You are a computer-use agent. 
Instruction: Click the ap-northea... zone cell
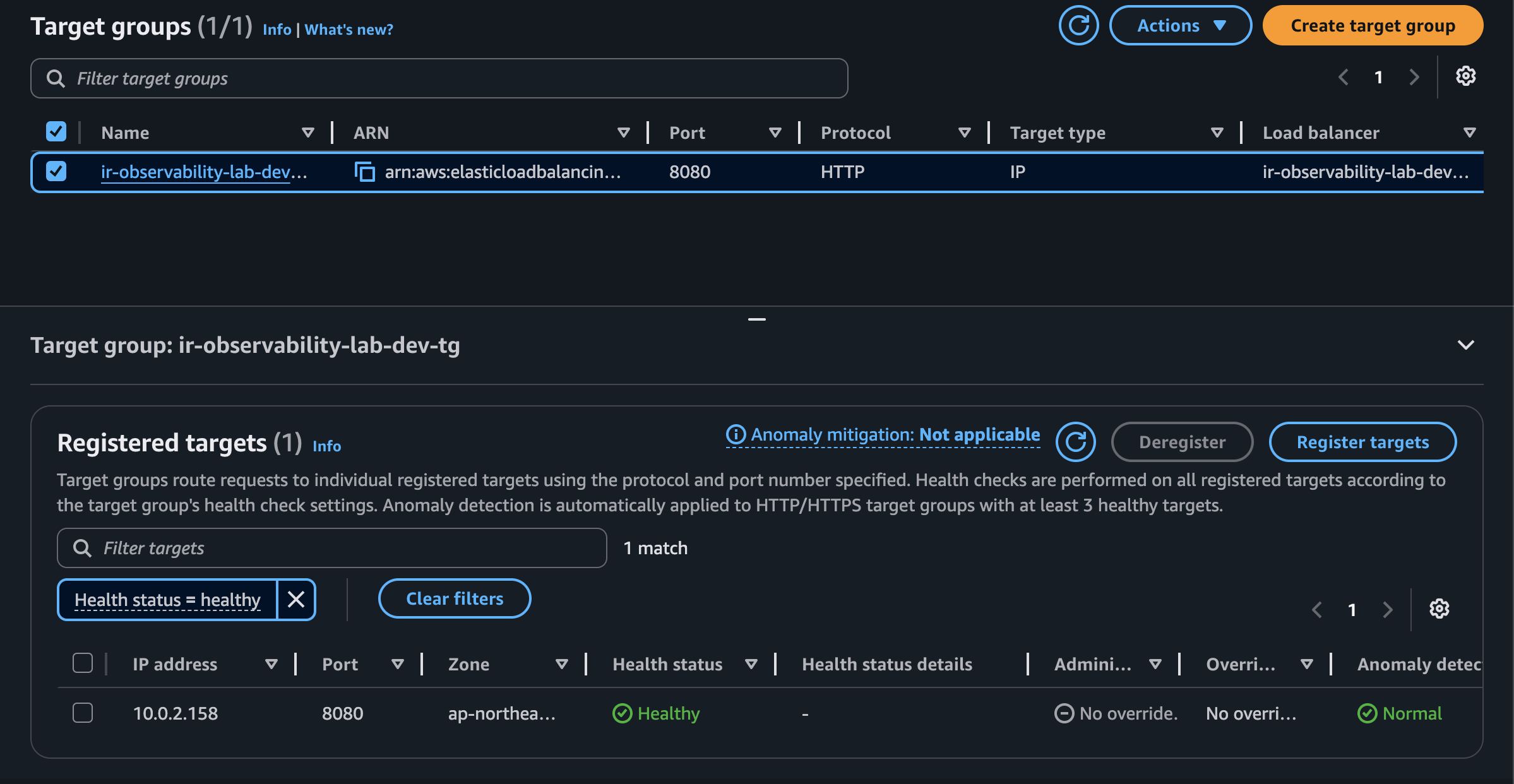point(502,713)
